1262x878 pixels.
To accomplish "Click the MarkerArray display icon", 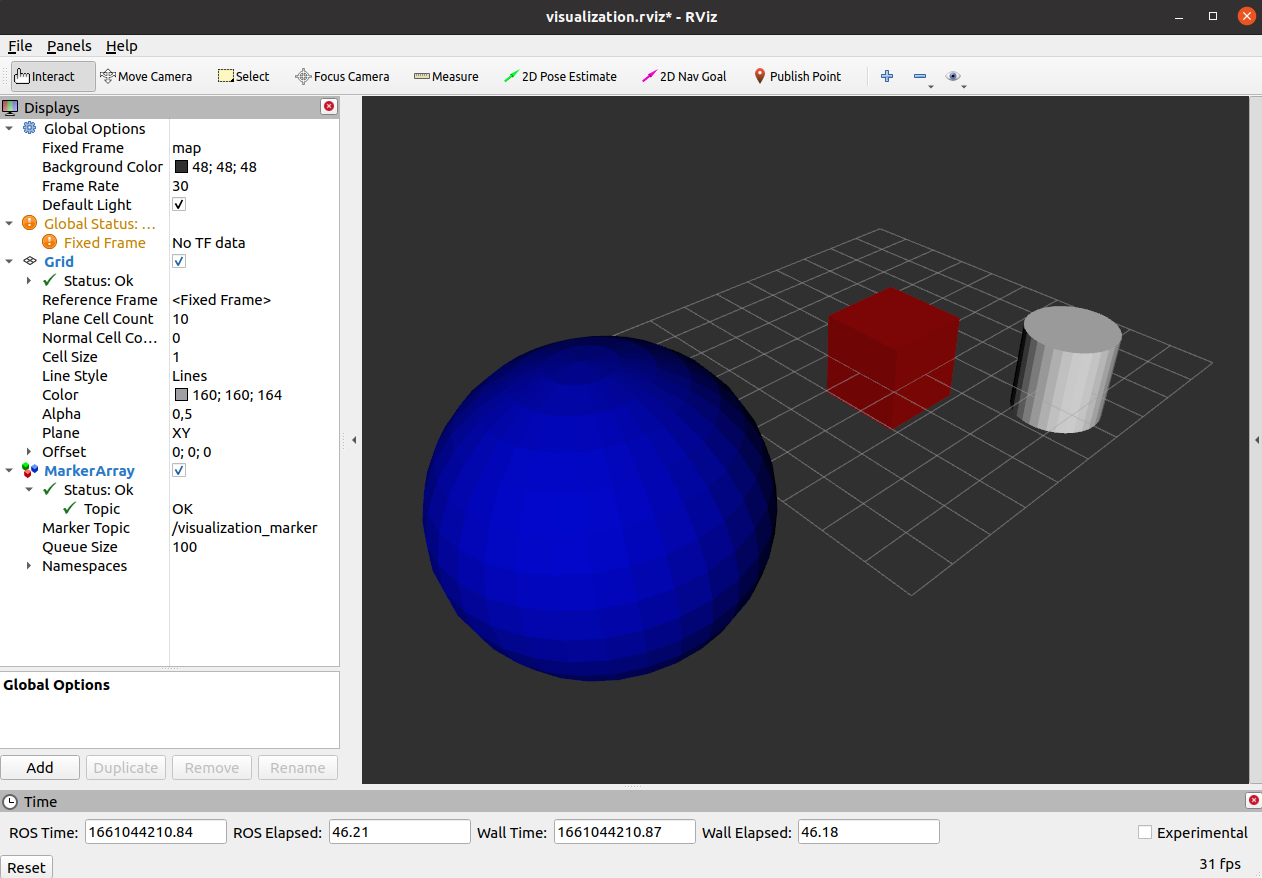I will (29, 470).
